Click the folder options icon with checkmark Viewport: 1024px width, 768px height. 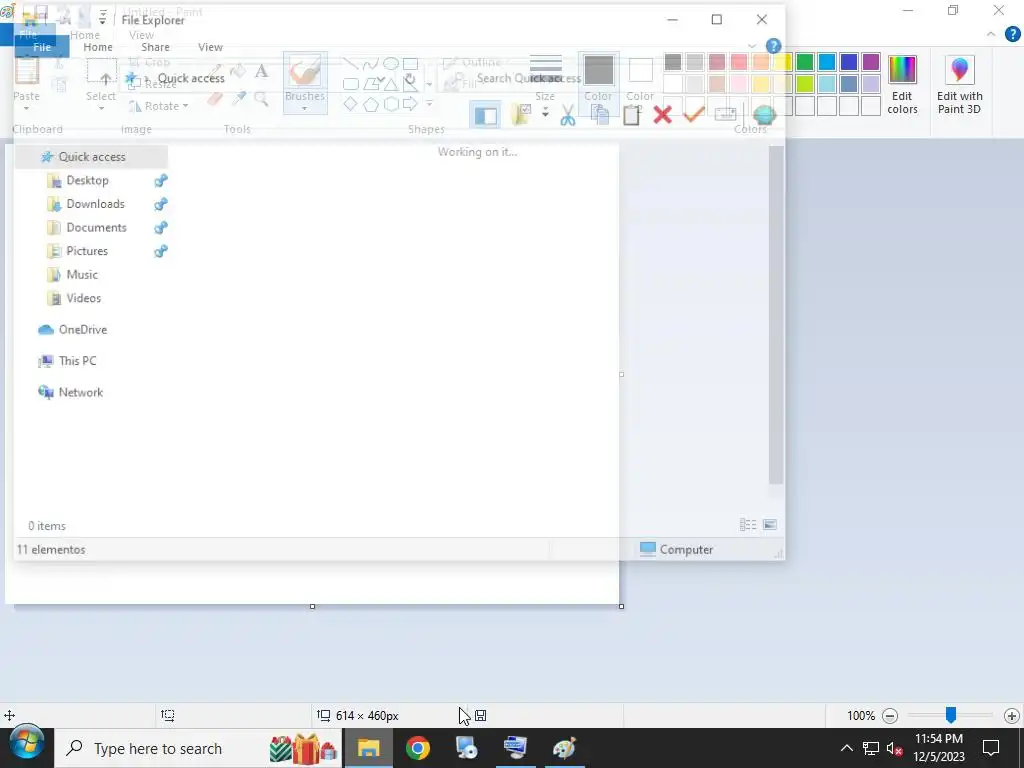click(521, 116)
